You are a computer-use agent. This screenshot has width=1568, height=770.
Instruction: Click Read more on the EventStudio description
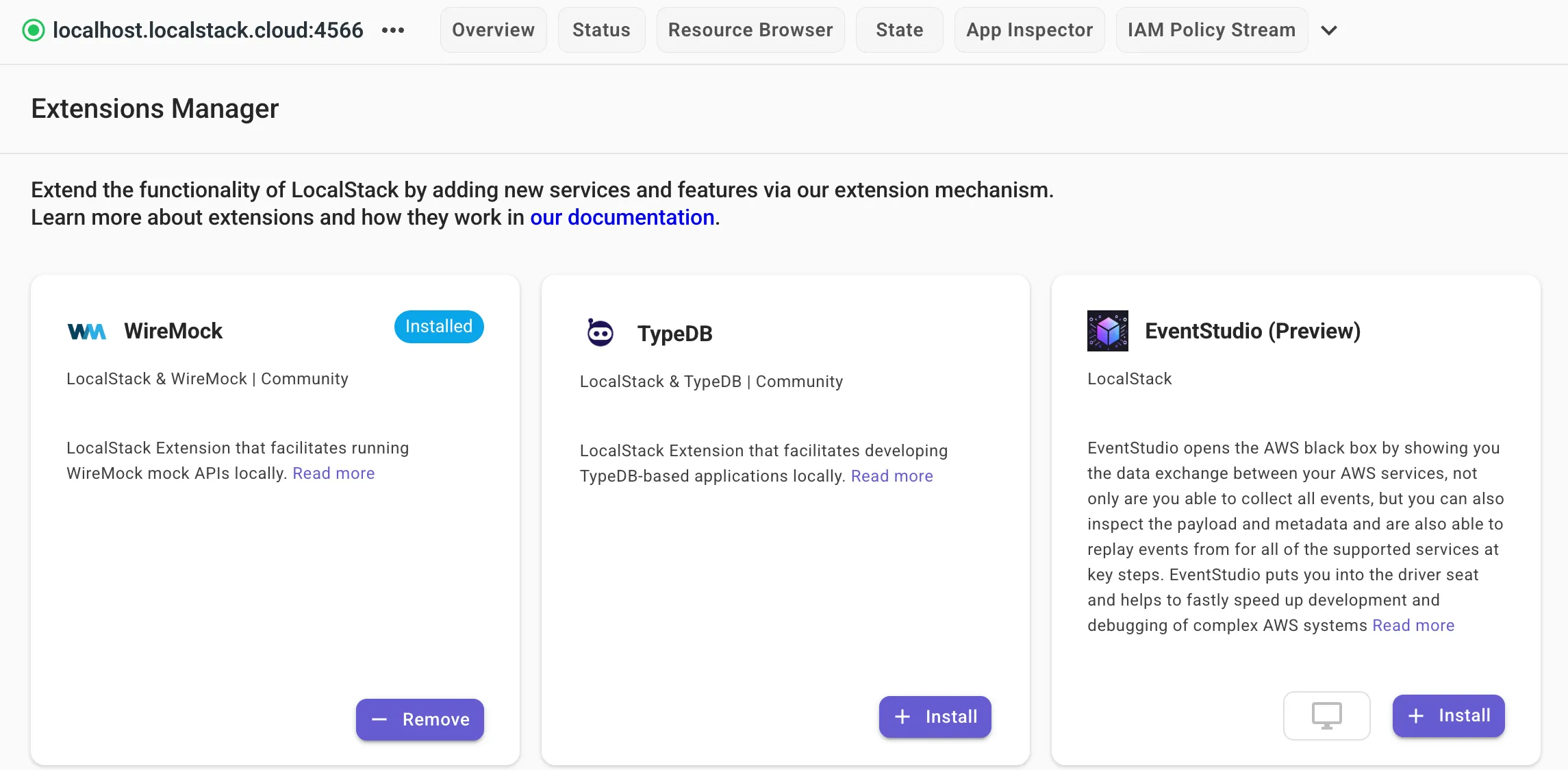pos(1413,625)
